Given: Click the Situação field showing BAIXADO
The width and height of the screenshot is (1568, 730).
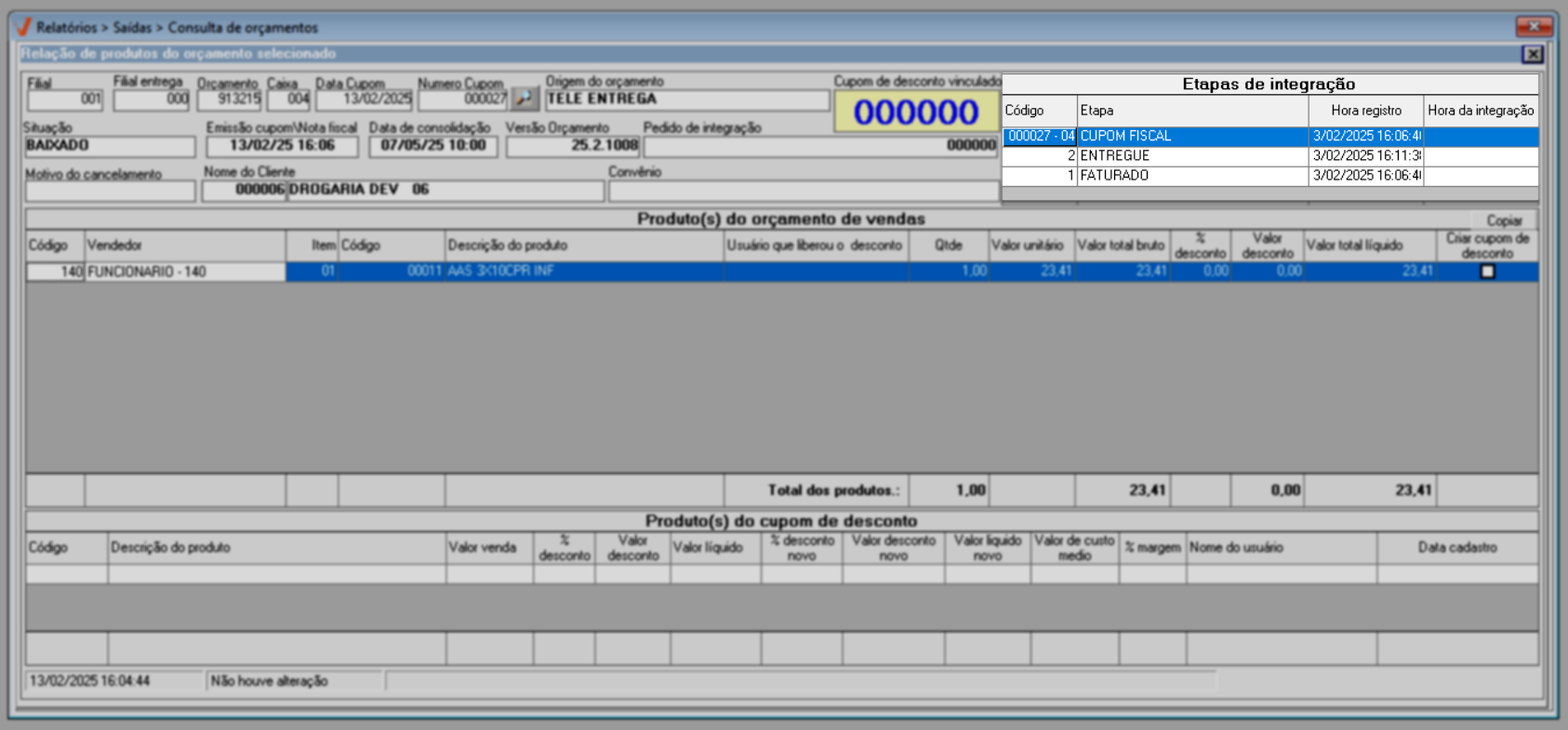Looking at the screenshot, I should coord(110,146).
